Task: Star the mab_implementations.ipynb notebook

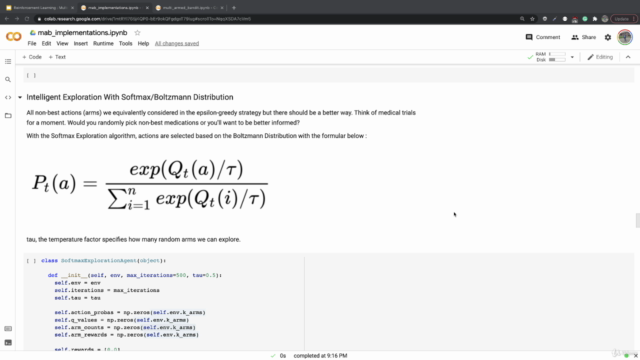Action: click(137, 33)
